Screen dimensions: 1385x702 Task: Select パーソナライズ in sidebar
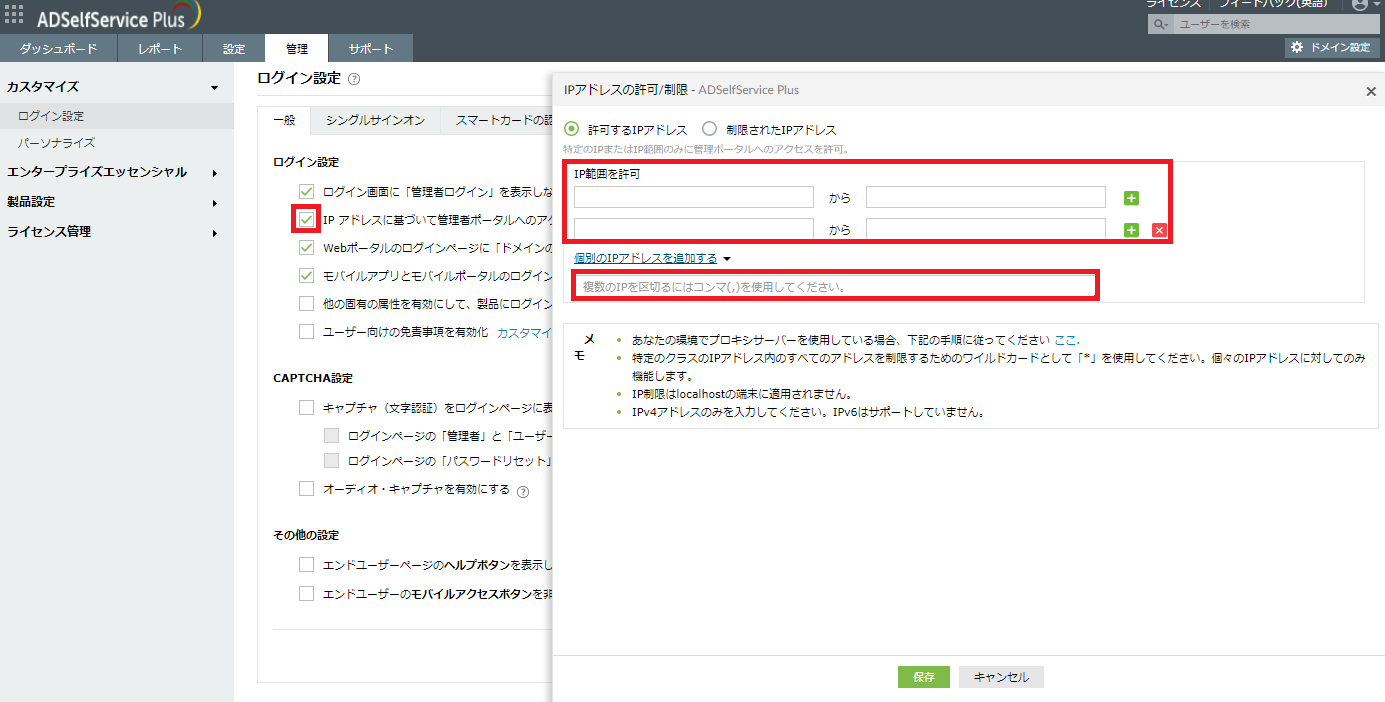click(x=57, y=143)
